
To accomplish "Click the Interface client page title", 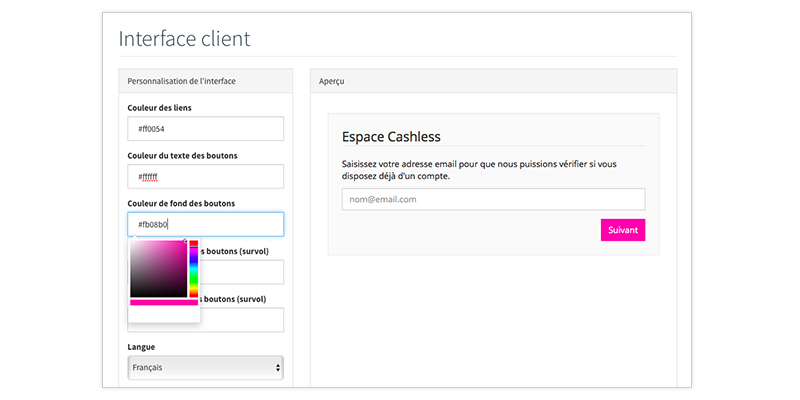I will 185,39.
